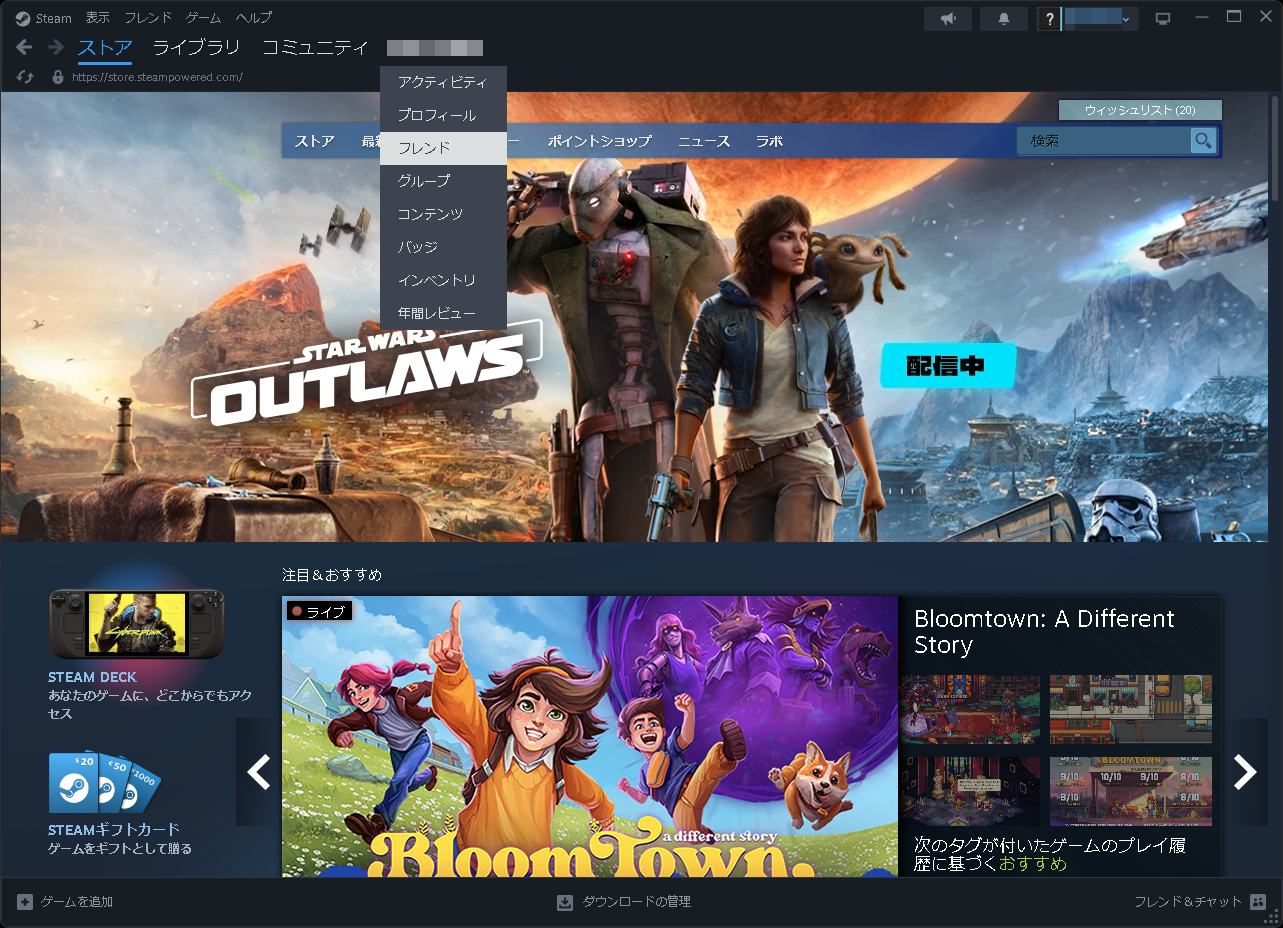Open the ヘルプ menu
The height and width of the screenshot is (928, 1283).
(254, 18)
